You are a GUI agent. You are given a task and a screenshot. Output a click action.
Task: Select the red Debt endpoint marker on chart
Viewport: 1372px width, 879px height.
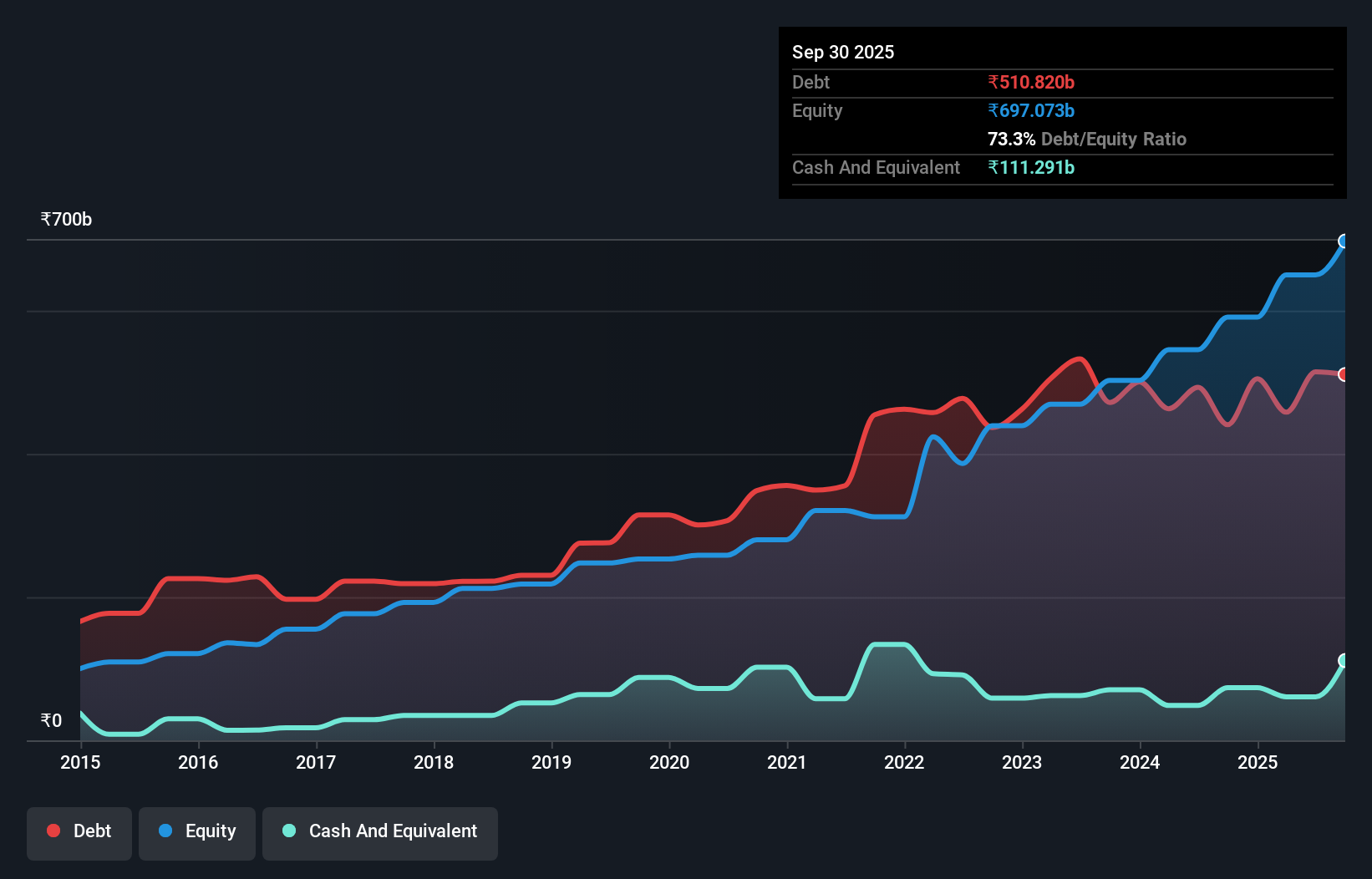(1344, 374)
